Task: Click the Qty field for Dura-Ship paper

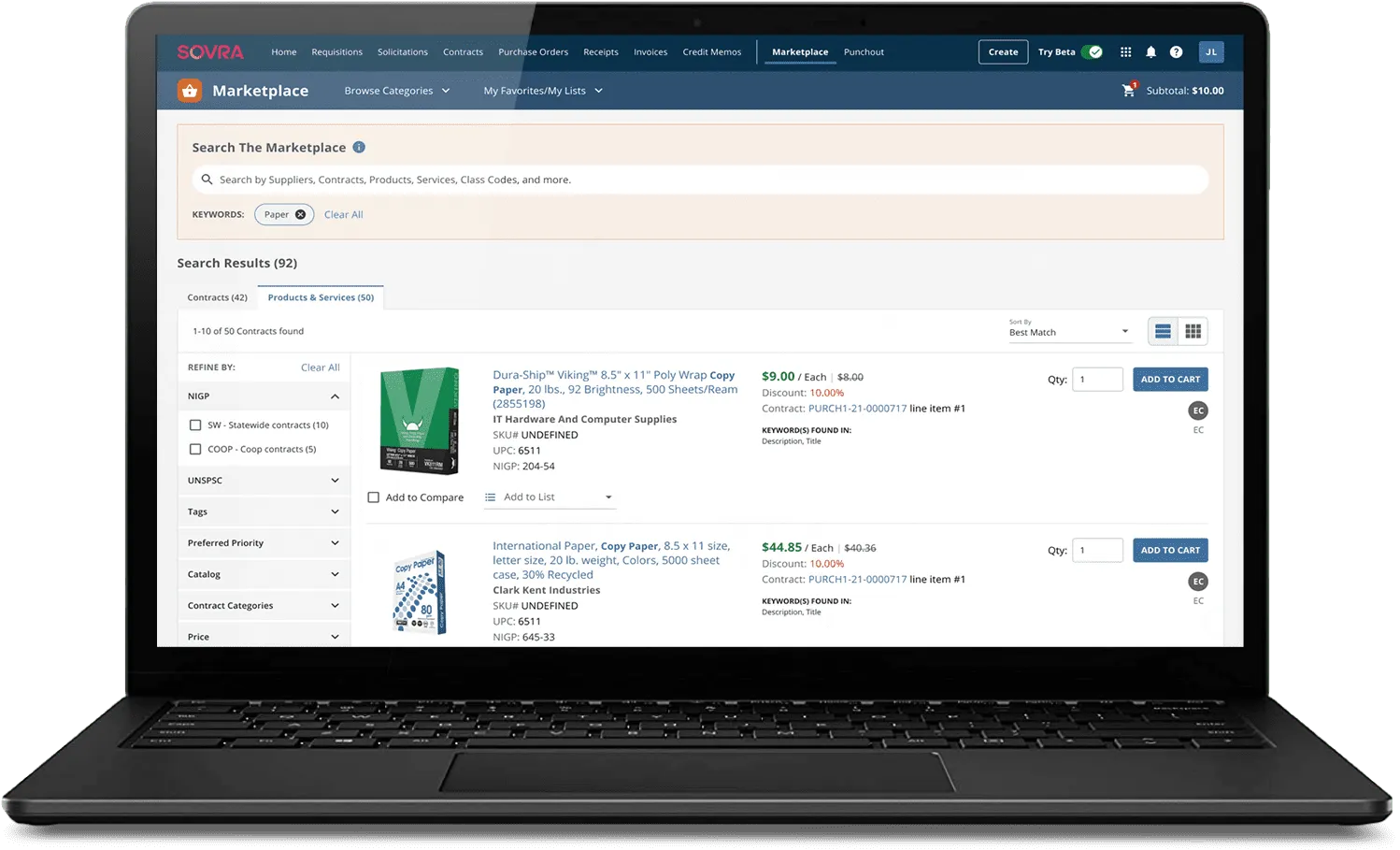Action: tap(1097, 380)
